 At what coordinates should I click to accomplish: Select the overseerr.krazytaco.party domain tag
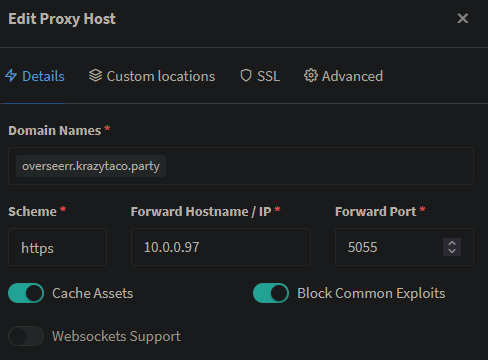coord(91,166)
